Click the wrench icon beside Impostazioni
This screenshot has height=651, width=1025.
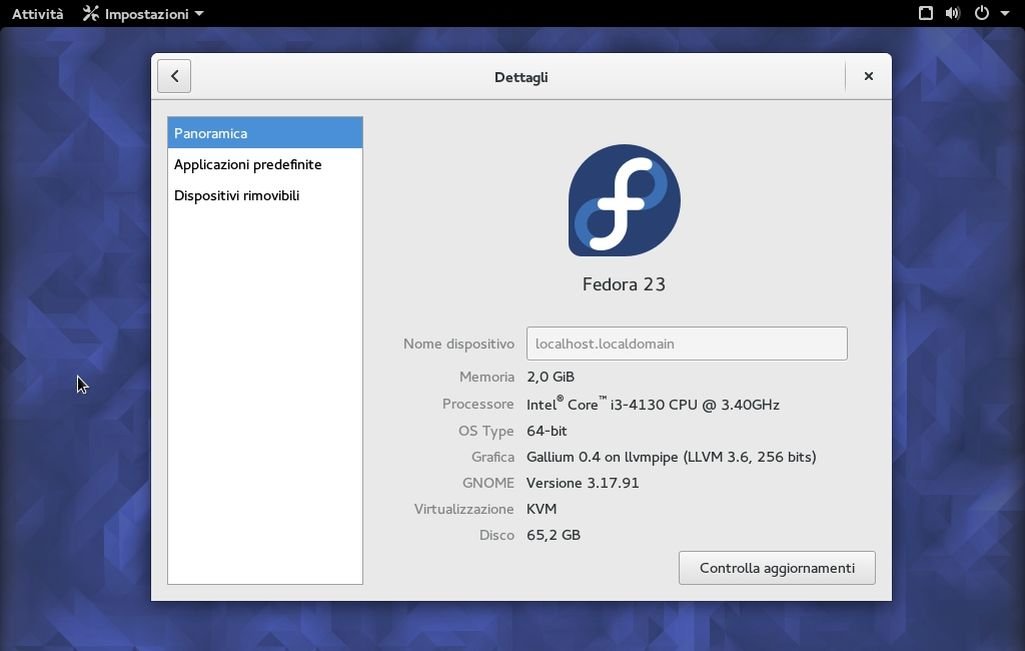(x=91, y=14)
